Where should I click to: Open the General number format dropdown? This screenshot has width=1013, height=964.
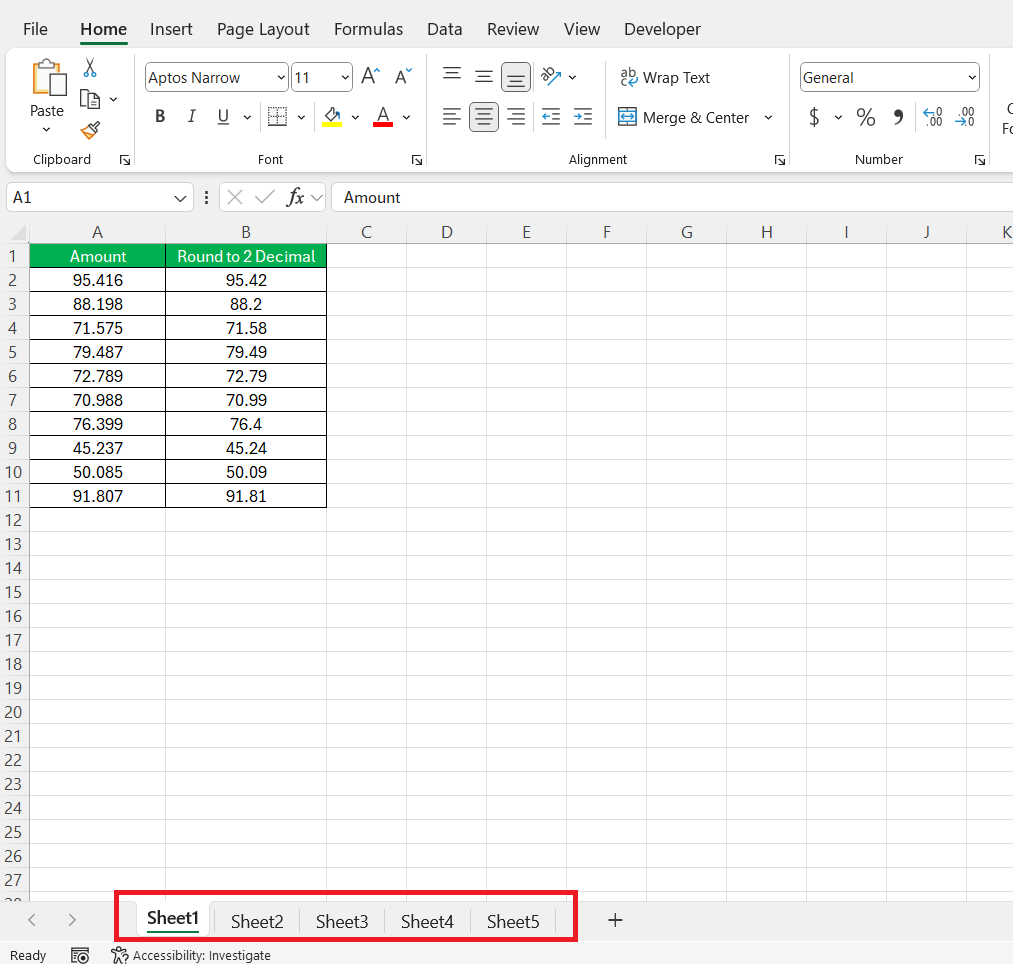(972, 78)
